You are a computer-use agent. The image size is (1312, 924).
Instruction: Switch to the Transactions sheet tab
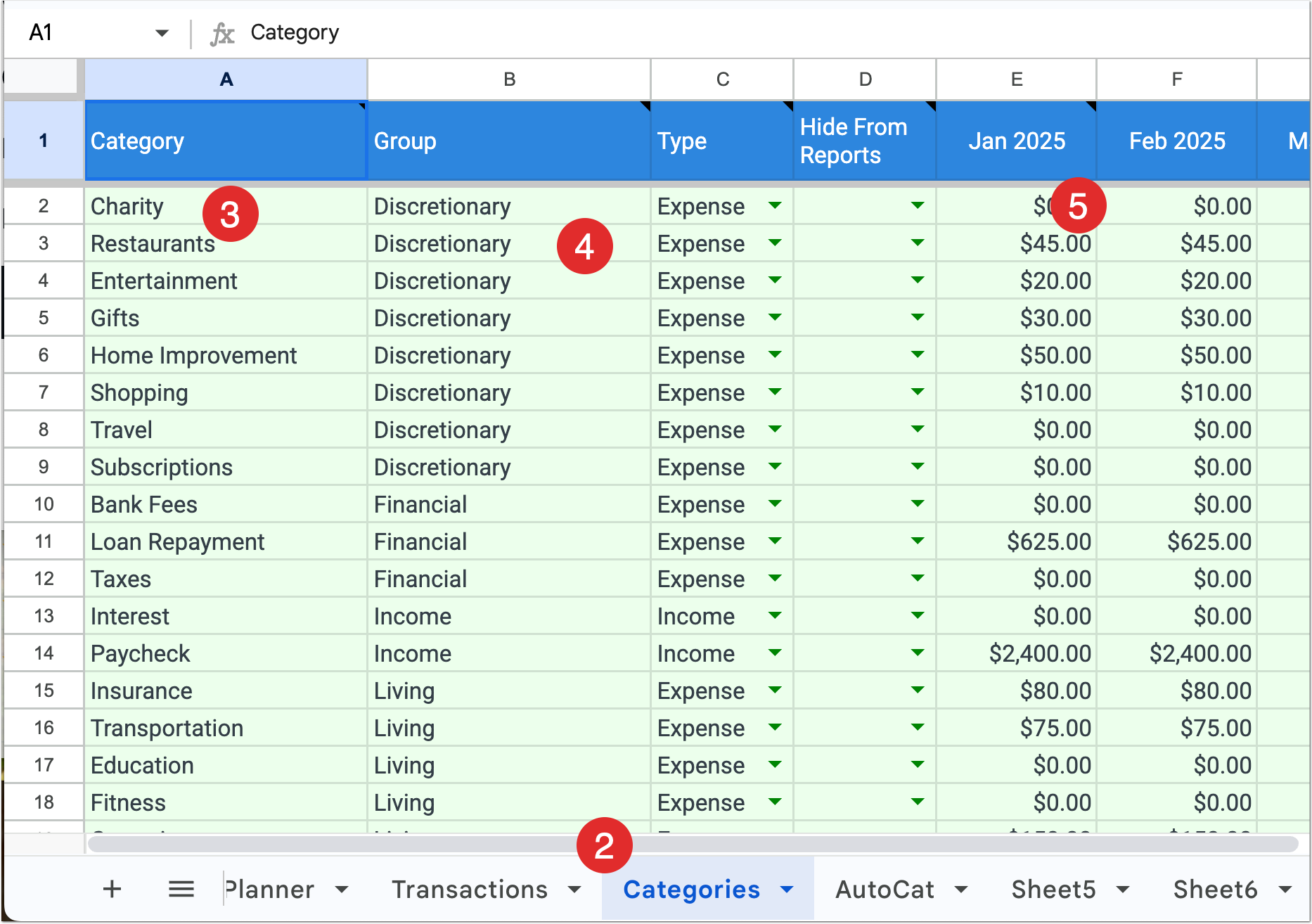[470, 890]
